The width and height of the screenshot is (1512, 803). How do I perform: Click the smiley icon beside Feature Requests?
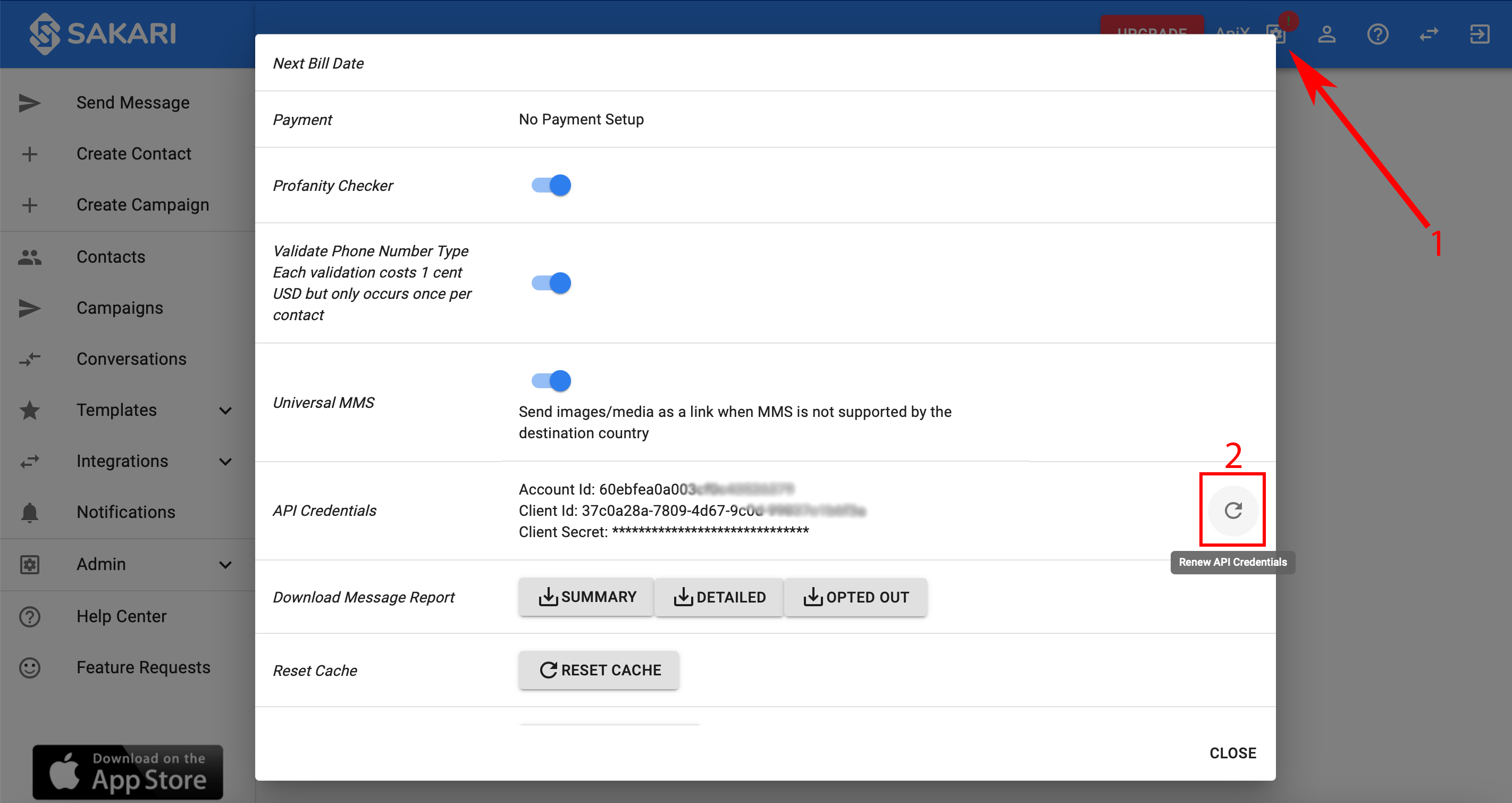pyautogui.click(x=29, y=667)
